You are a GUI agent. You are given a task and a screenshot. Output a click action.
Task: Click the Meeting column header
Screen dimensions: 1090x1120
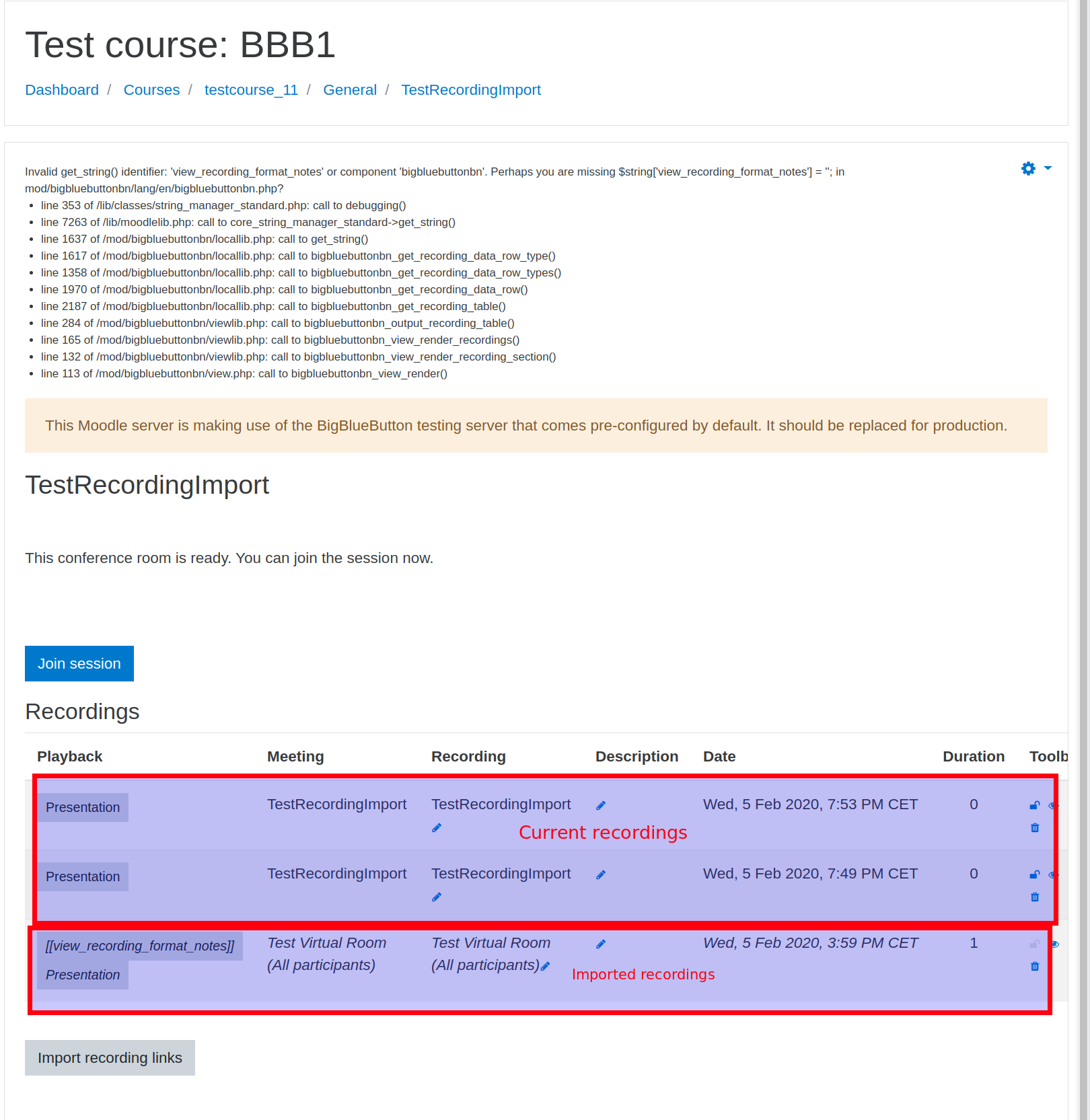[x=295, y=756]
